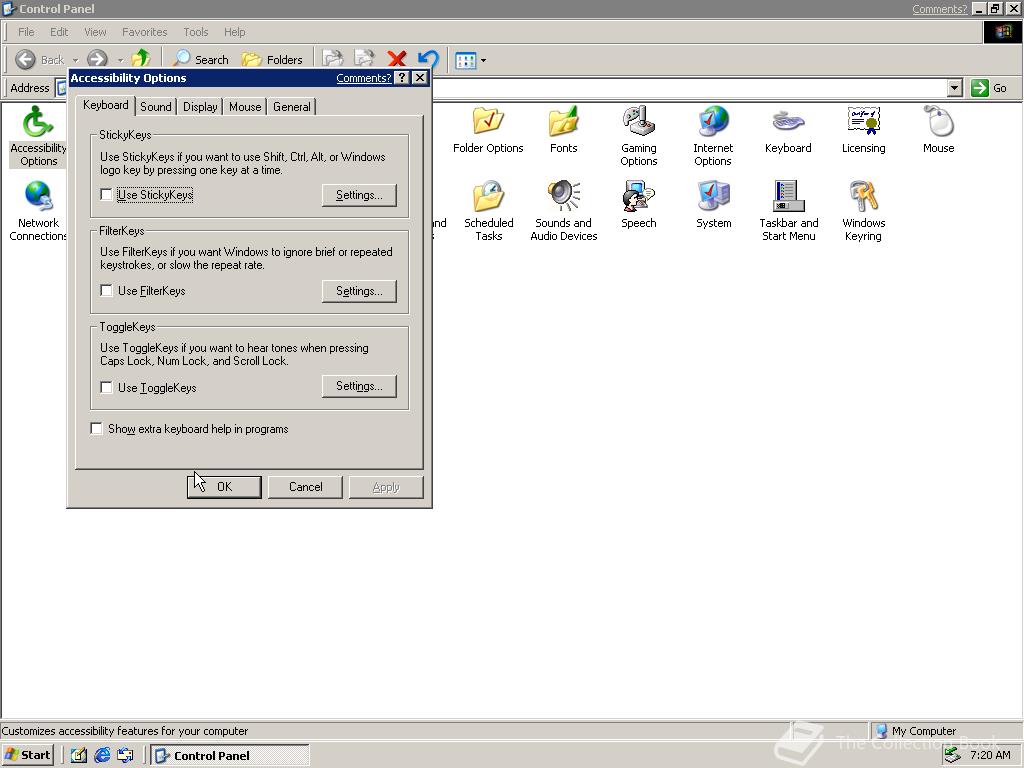Image resolution: width=1024 pixels, height=768 pixels.
Task: Open the Mouse control panel icon
Action: point(938,130)
